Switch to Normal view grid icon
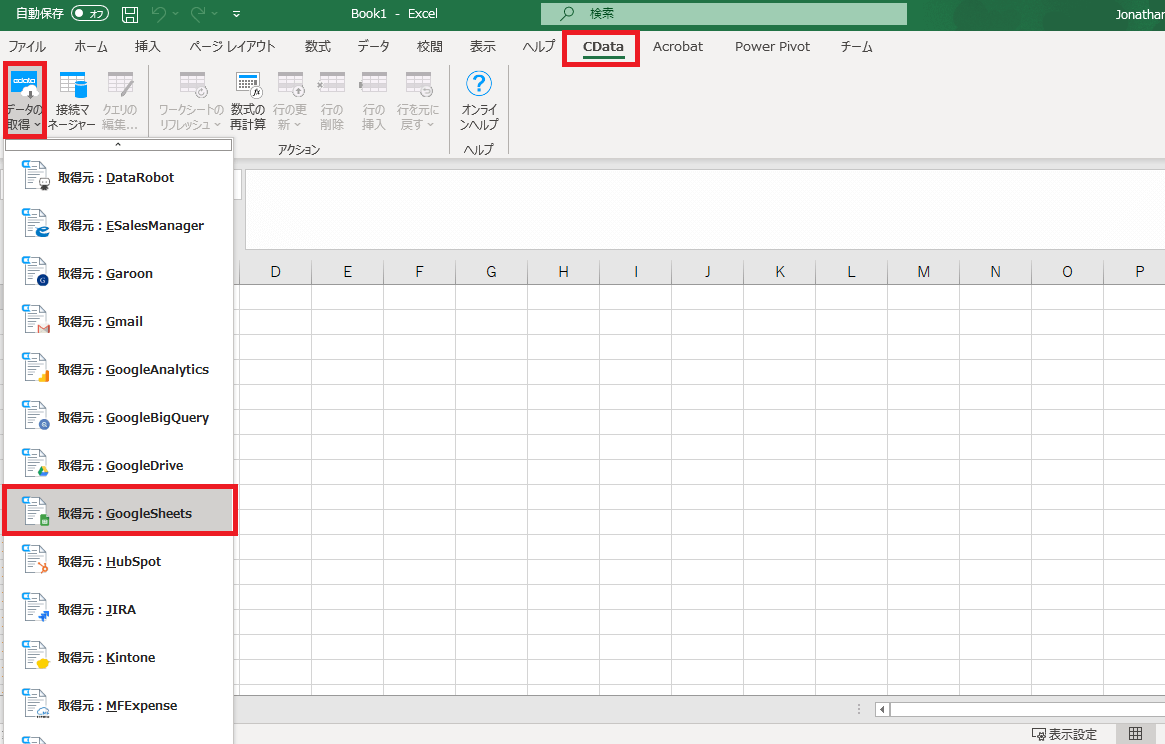 click(1135, 734)
